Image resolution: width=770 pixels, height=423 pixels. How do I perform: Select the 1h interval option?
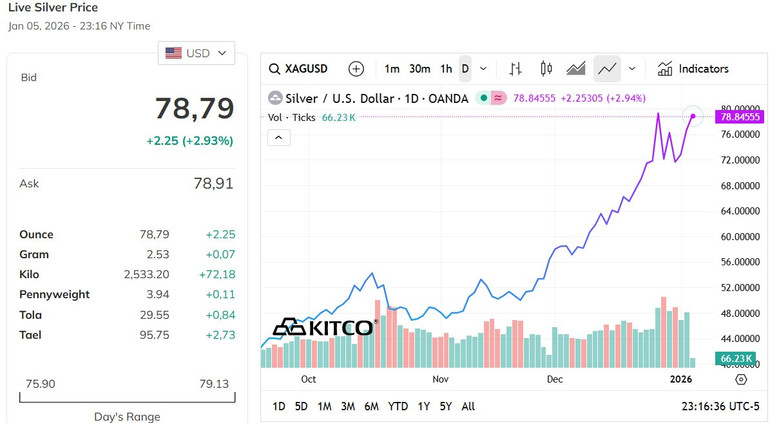click(x=446, y=69)
